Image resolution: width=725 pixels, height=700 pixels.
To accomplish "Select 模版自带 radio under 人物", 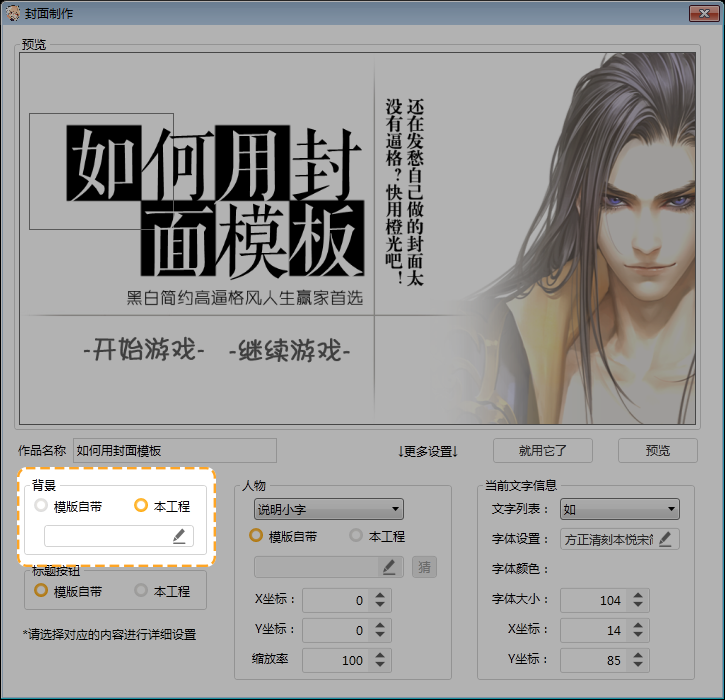I will (256, 536).
